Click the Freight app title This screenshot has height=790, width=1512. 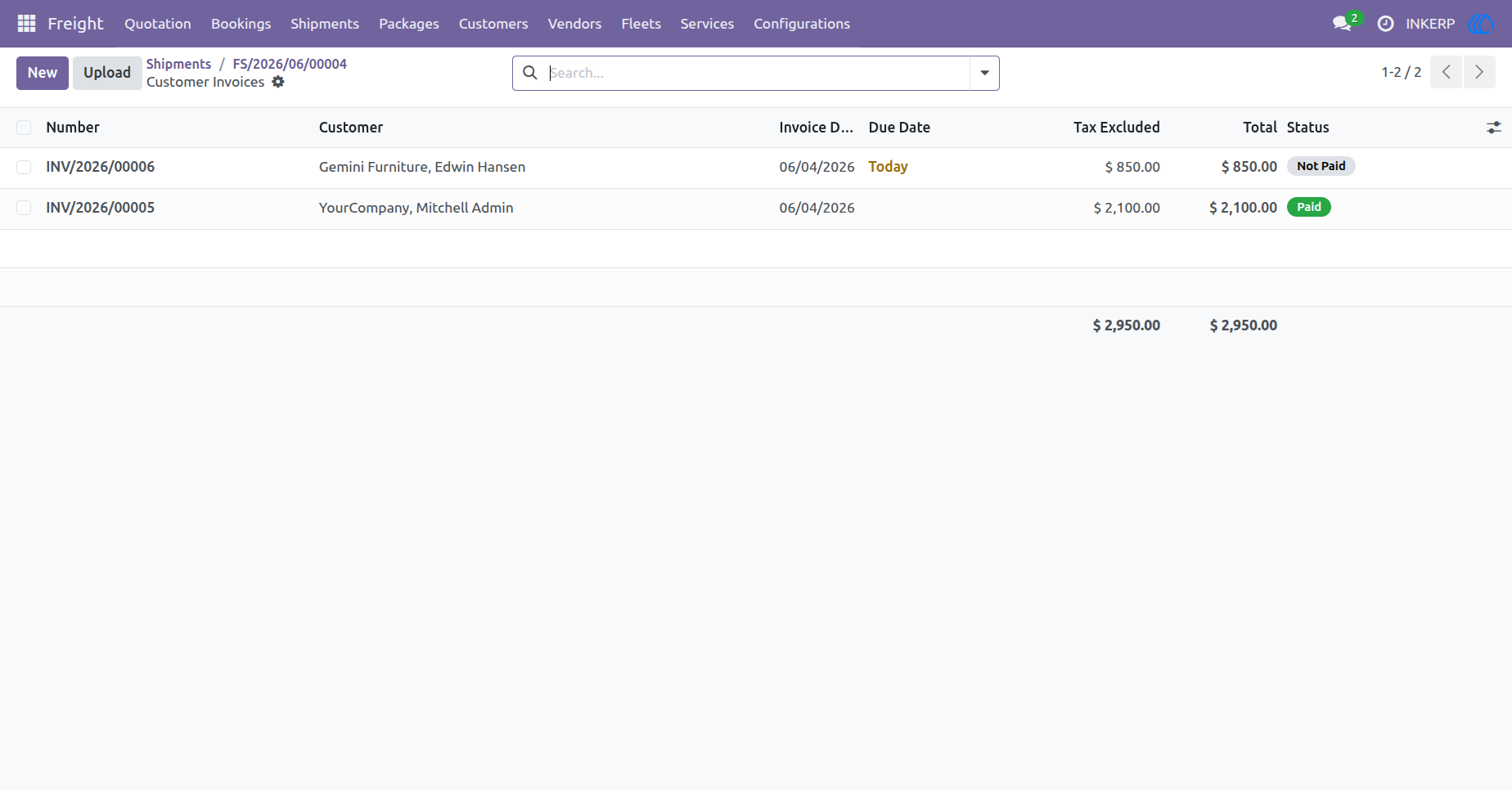(75, 24)
